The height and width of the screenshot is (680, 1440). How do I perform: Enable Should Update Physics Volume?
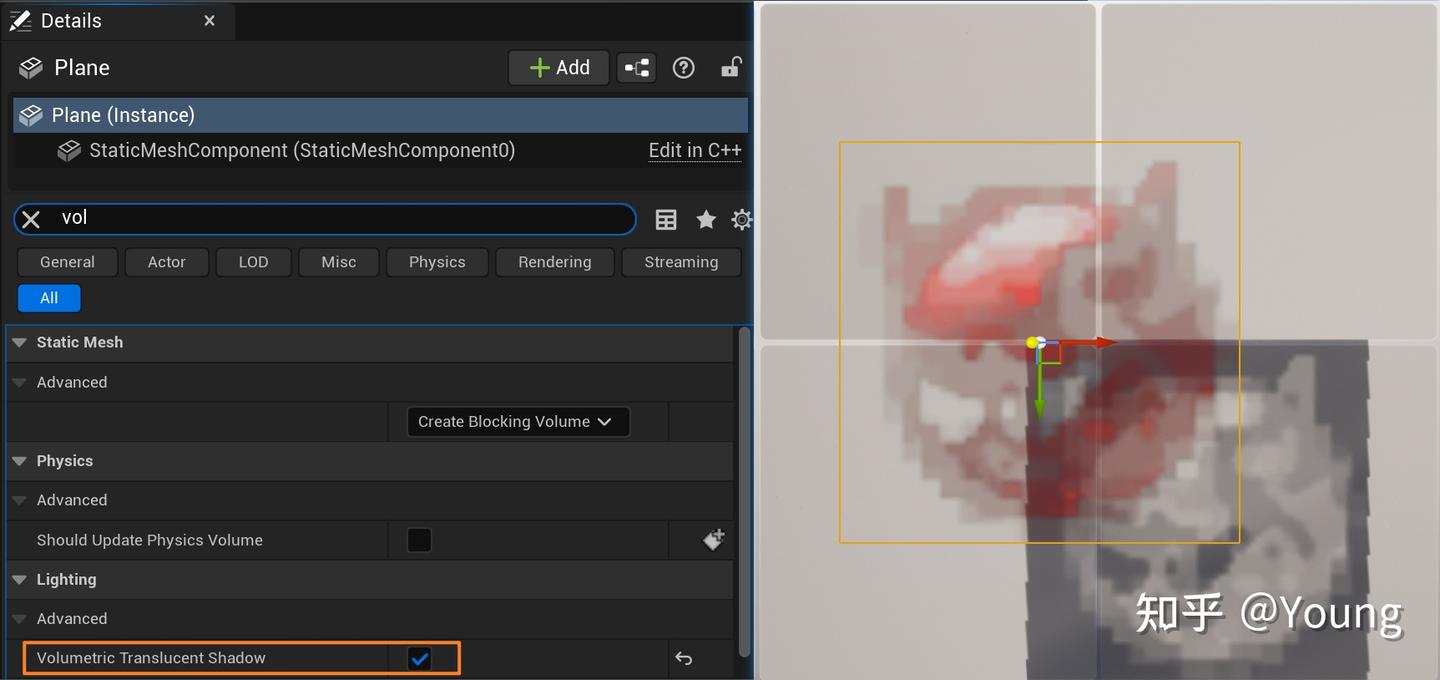coord(419,539)
